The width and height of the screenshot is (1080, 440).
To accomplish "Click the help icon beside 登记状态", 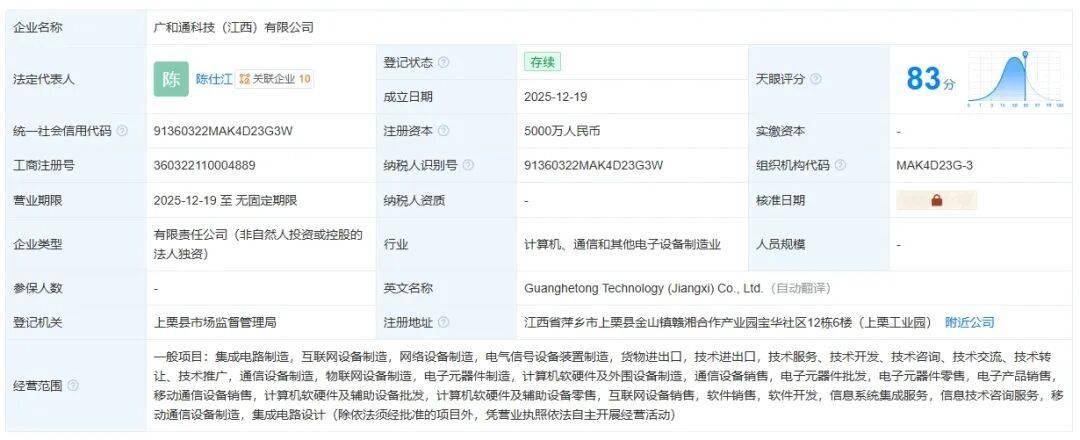I will pos(443,63).
